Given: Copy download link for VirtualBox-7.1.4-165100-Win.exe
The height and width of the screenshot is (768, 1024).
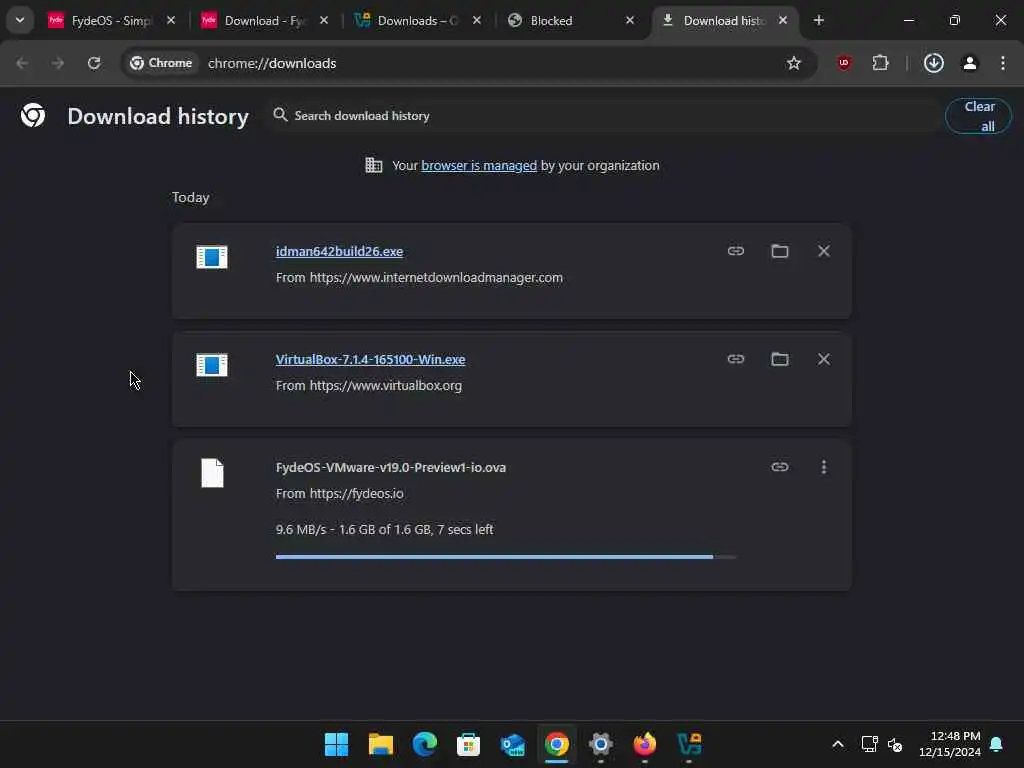Looking at the screenshot, I should pos(735,359).
